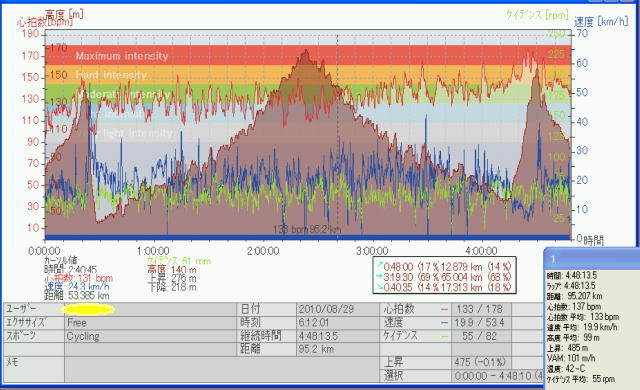Click the 高度 [m] axis title
The width and height of the screenshot is (640, 390).
tap(64, 15)
